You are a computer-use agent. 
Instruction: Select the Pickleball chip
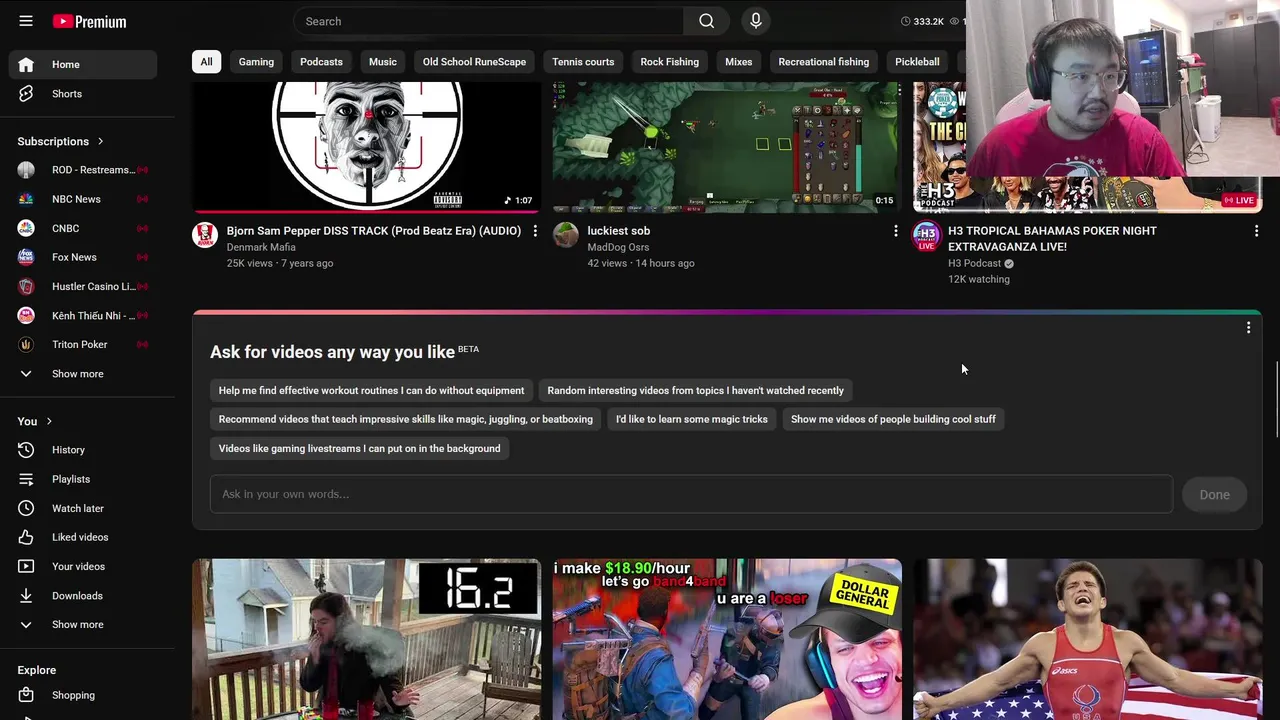[x=917, y=62]
